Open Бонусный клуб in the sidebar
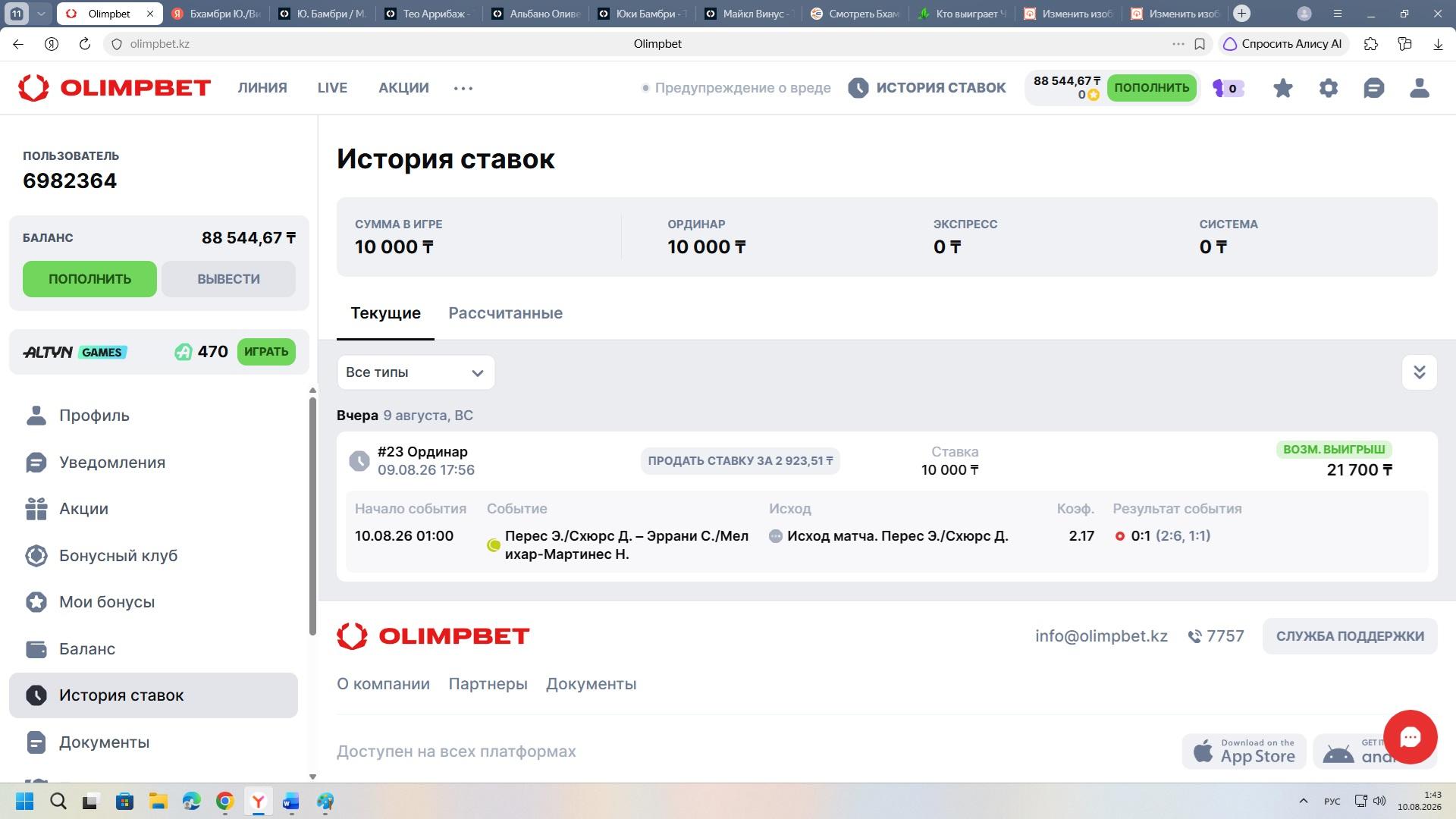 click(x=153, y=556)
